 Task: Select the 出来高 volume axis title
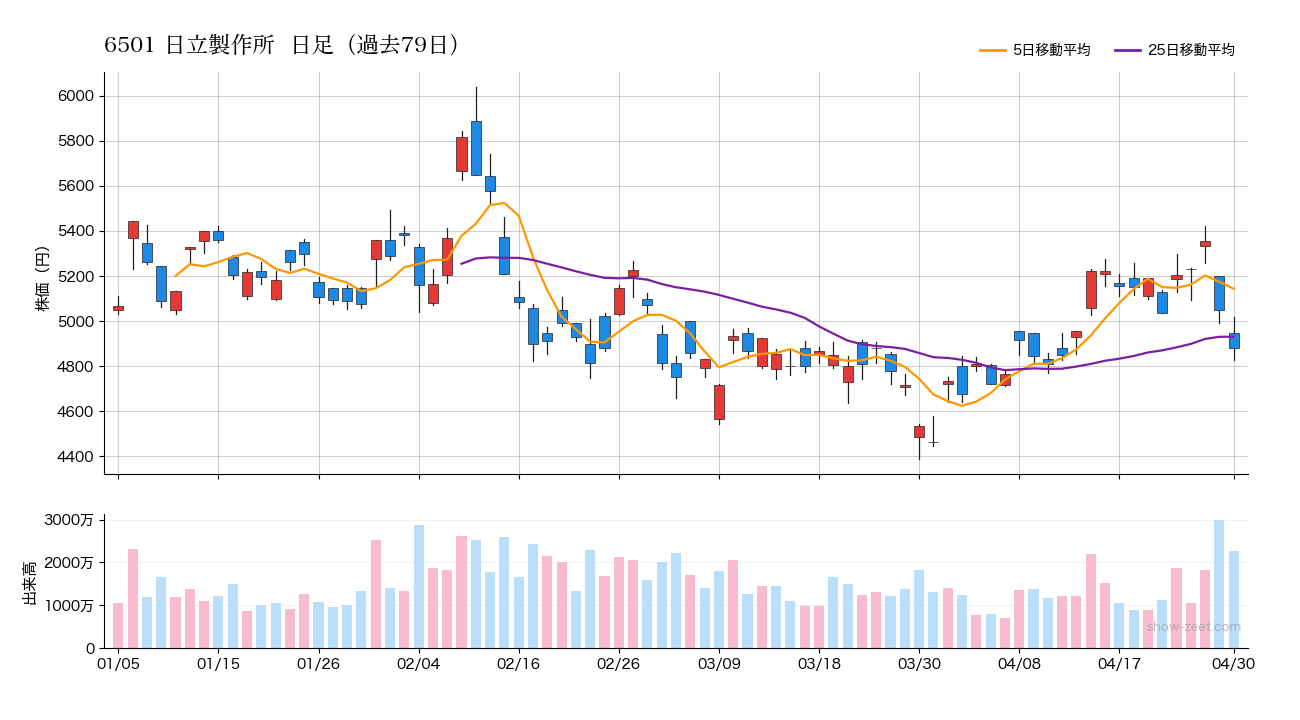[x=30, y=583]
